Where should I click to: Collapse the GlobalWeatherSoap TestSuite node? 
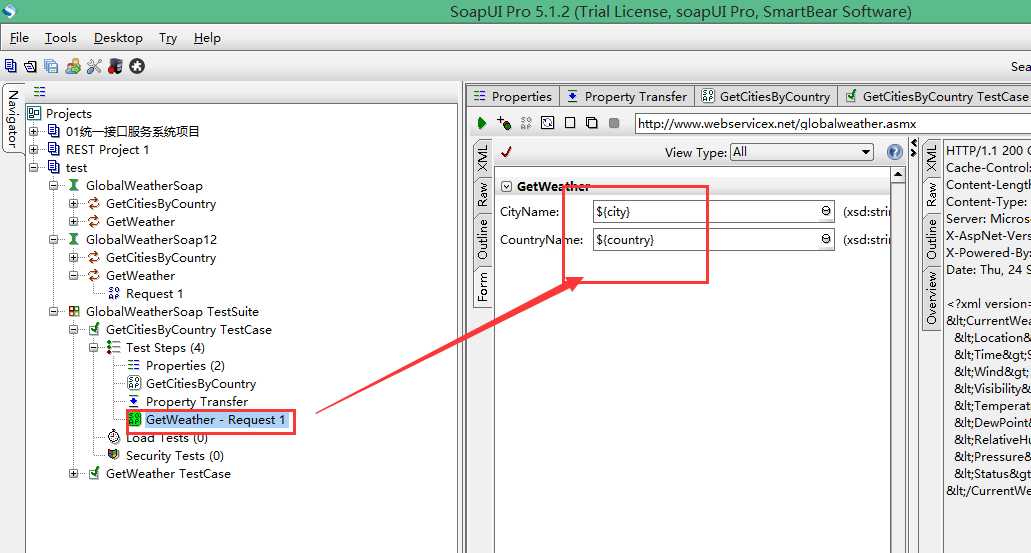(x=53, y=312)
